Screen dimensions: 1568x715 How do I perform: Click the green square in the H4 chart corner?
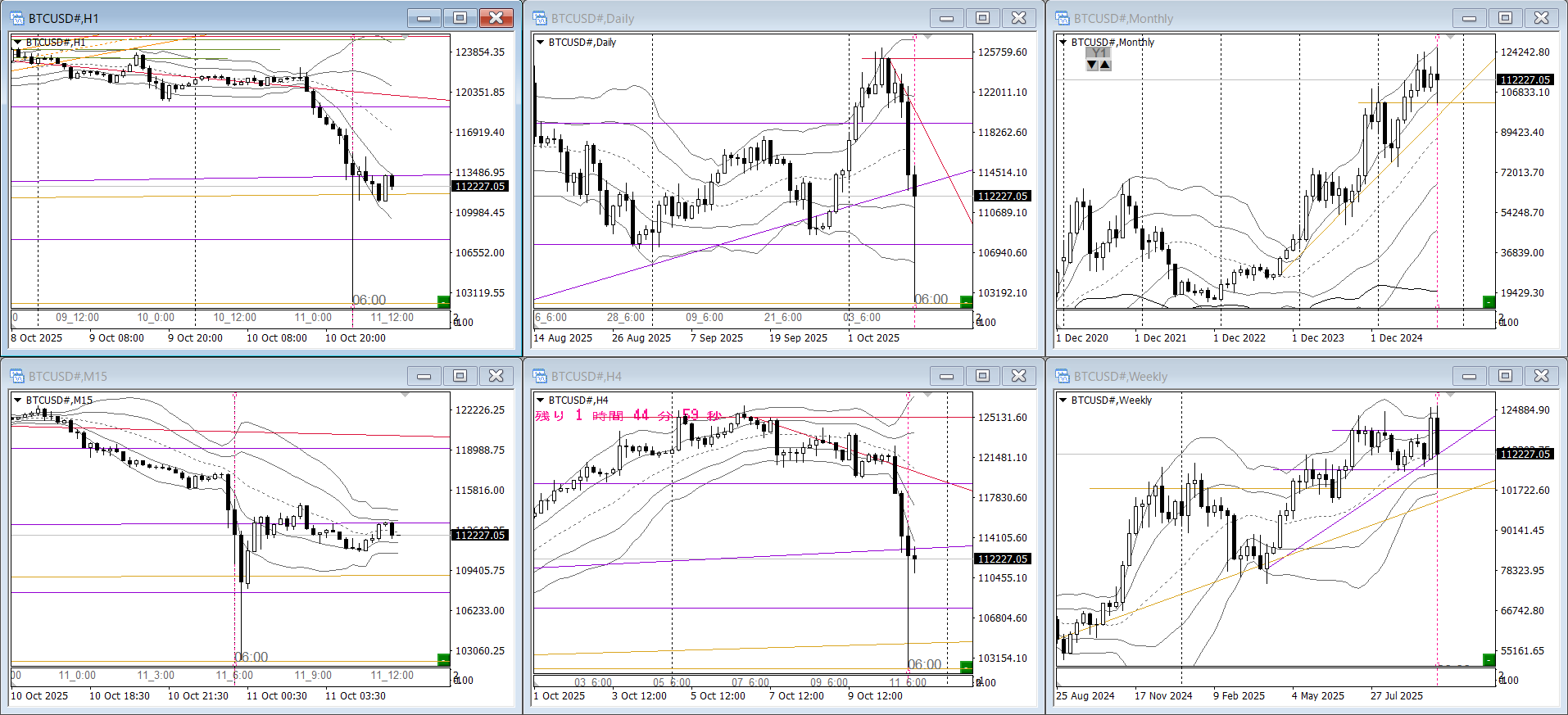click(966, 667)
